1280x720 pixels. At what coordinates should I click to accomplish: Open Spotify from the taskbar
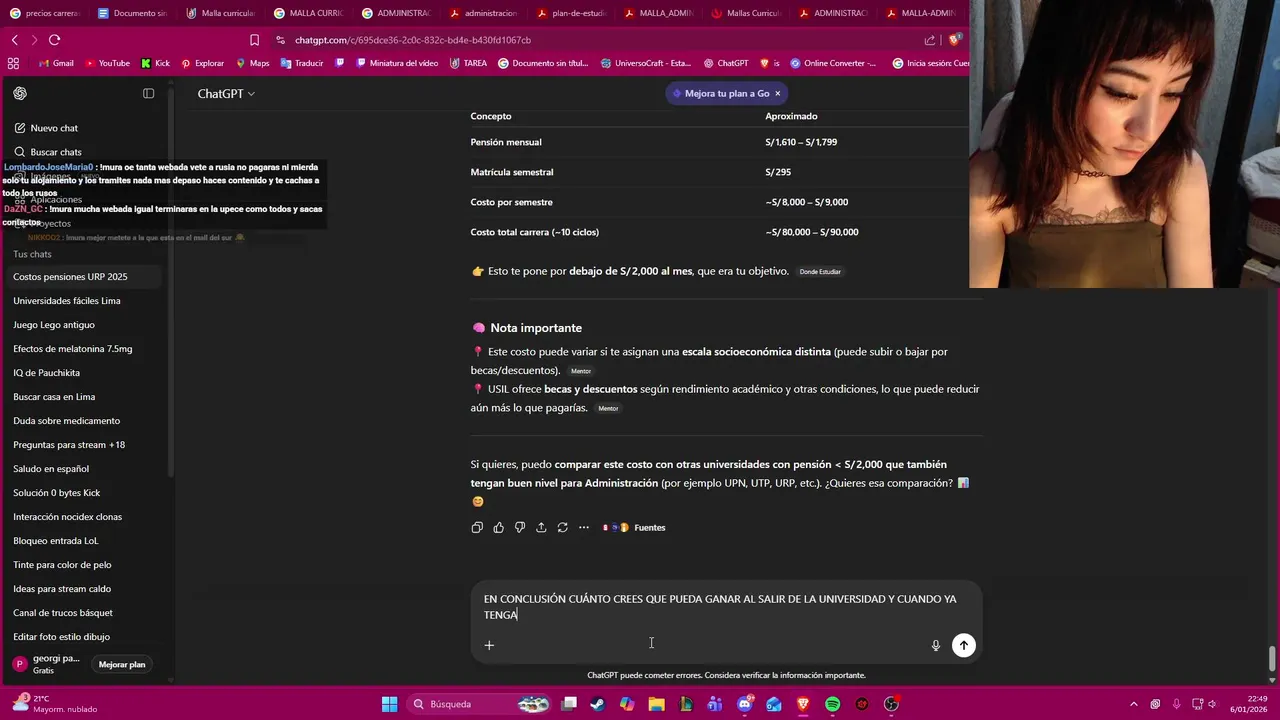click(832, 704)
